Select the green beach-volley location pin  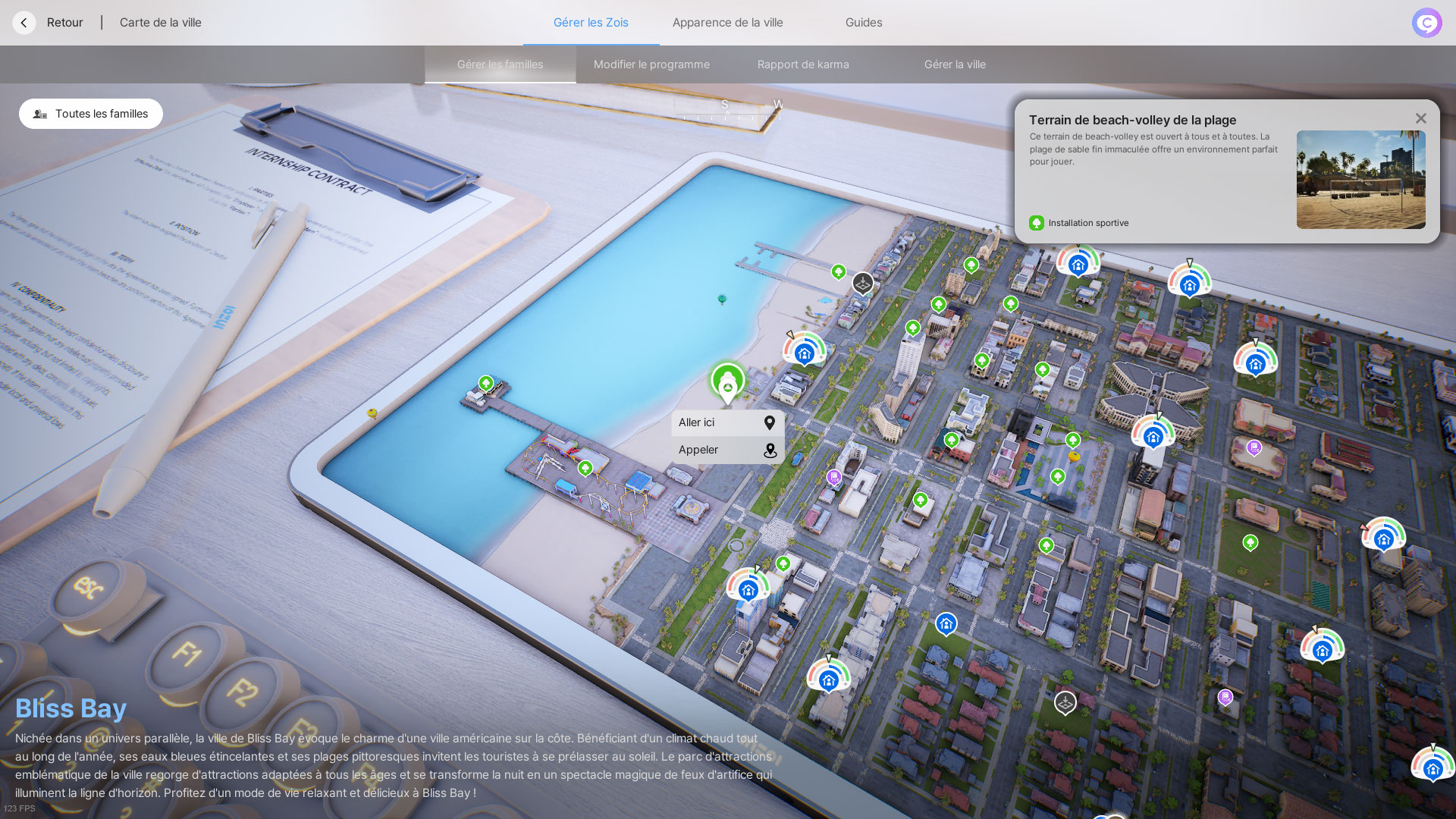pos(727,383)
